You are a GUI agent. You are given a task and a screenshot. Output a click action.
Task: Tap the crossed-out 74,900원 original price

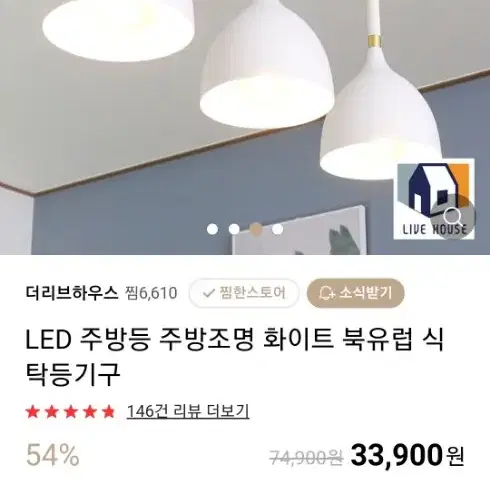pyautogui.click(x=306, y=457)
